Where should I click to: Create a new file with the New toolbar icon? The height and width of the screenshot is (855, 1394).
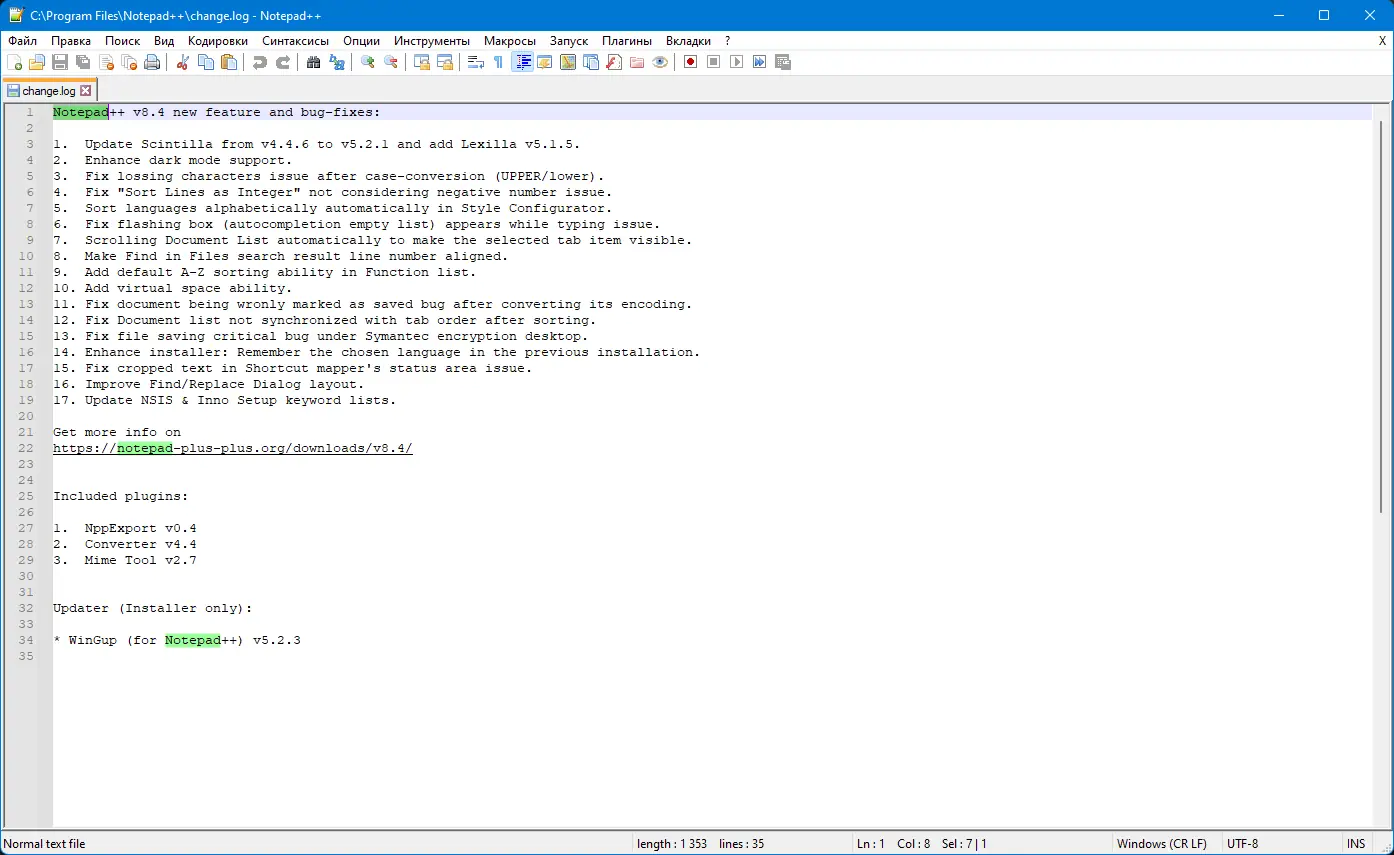tap(14, 62)
